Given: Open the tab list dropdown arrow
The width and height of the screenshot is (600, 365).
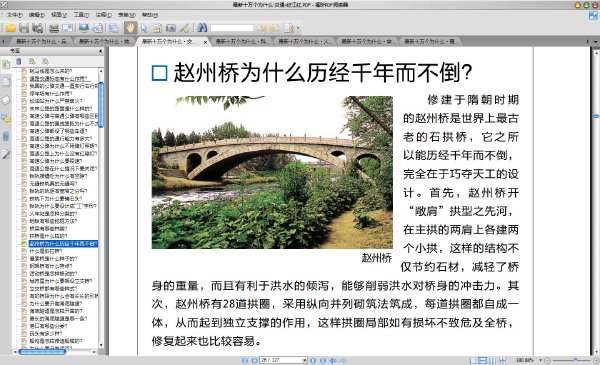Looking at the screenshot, I should coord(595,41).
